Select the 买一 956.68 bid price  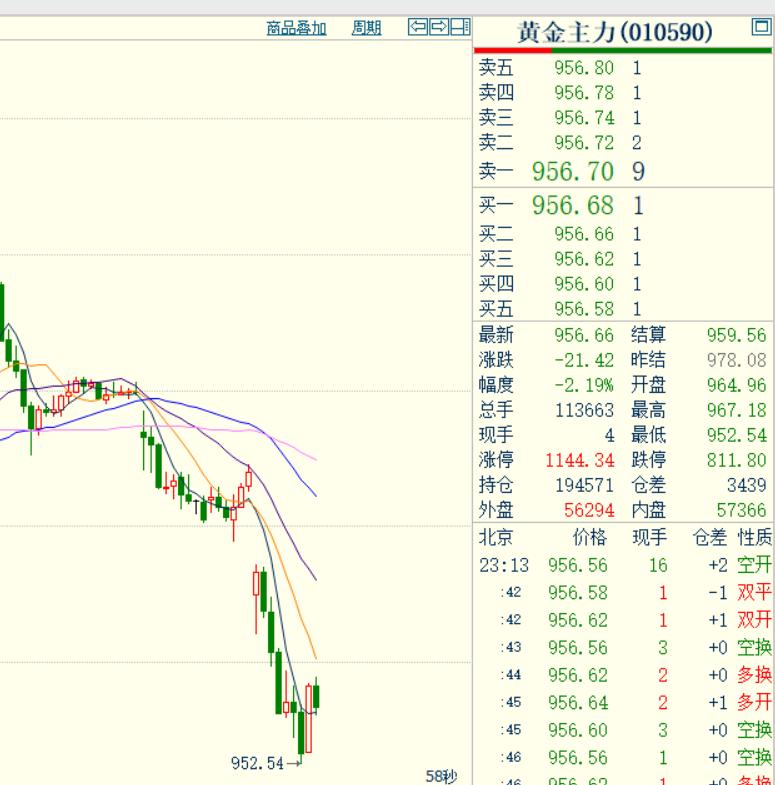click(x=573, y=205)
